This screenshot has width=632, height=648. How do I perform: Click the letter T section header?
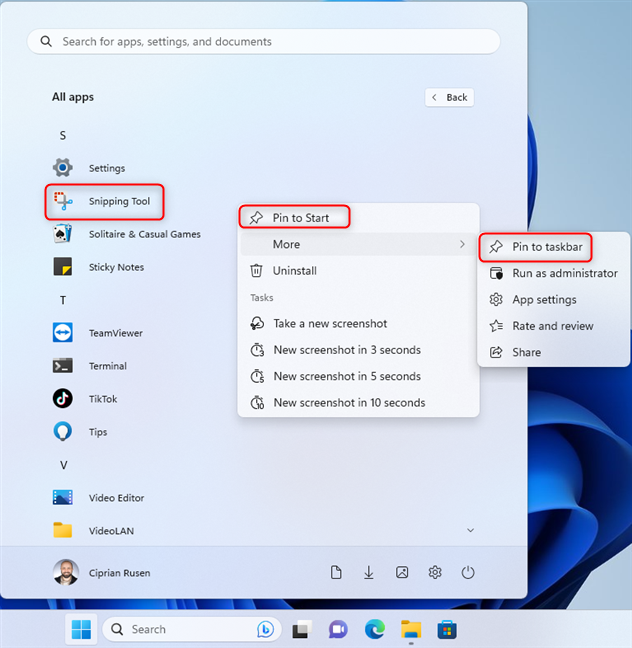(x=63, y=300)
